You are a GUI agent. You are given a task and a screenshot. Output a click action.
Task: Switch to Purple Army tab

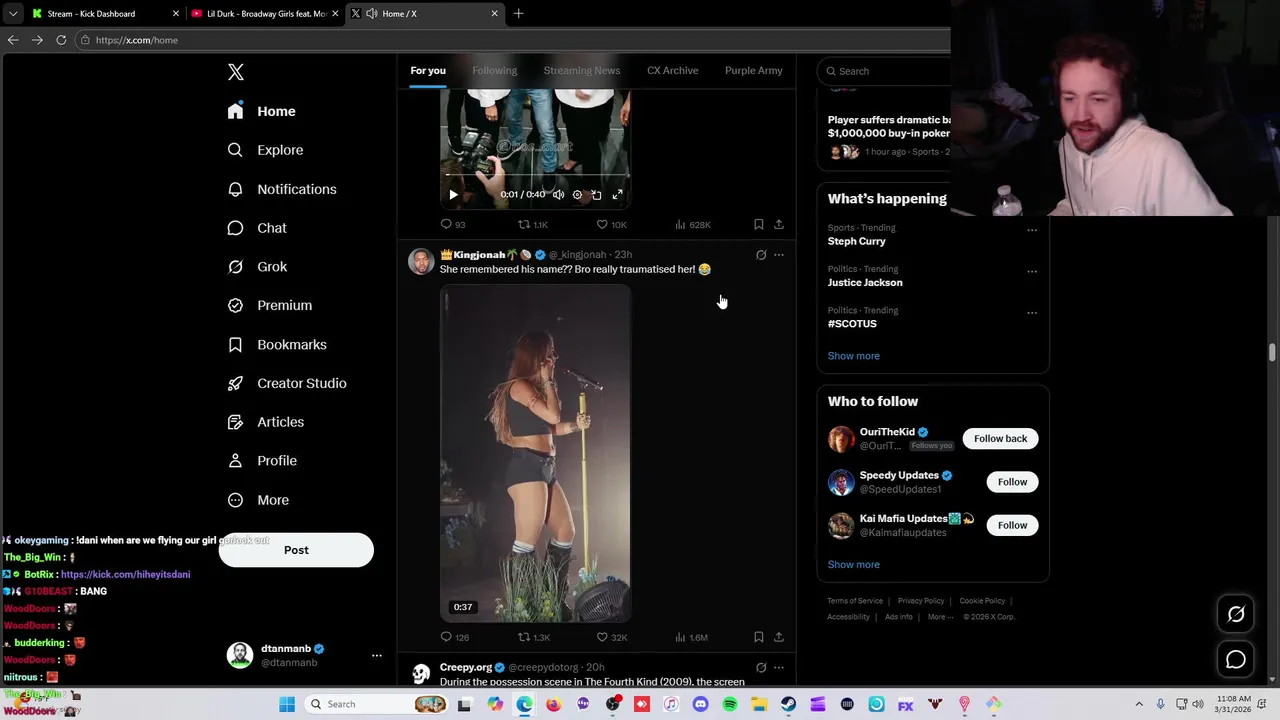(754, 70)
